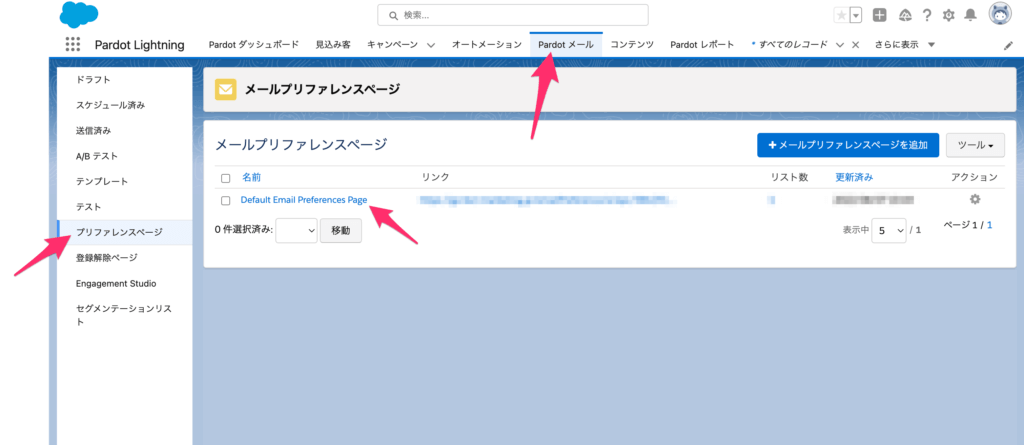The width and height of the screenshot is (1024, 445).
Task: Click メールプリファレンスページを追加 button
Action: pyautogui.click(x=847, y=145)
